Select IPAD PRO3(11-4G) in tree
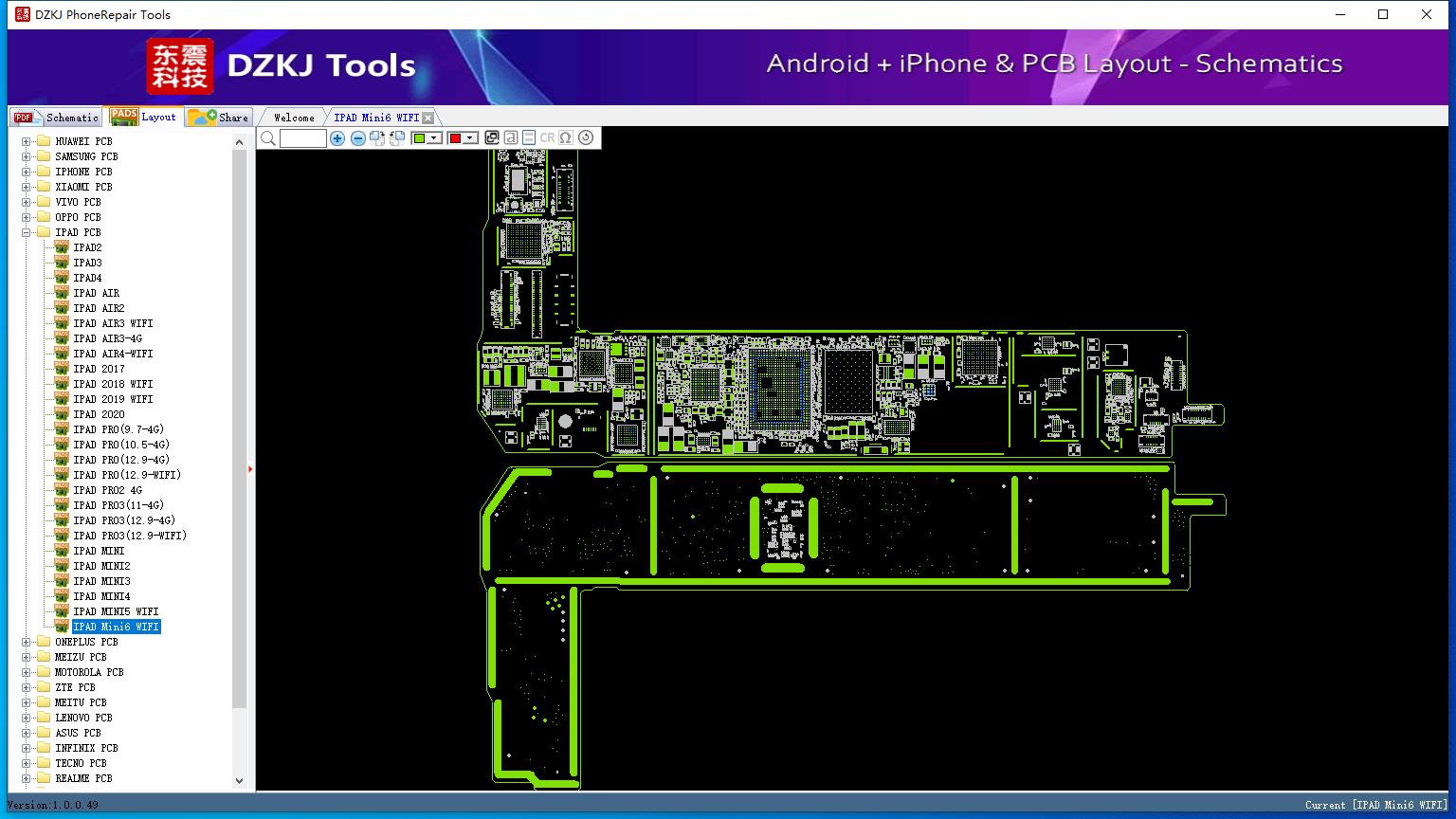The width and height of the screenshot is (1456, 819). click(118, 505)
